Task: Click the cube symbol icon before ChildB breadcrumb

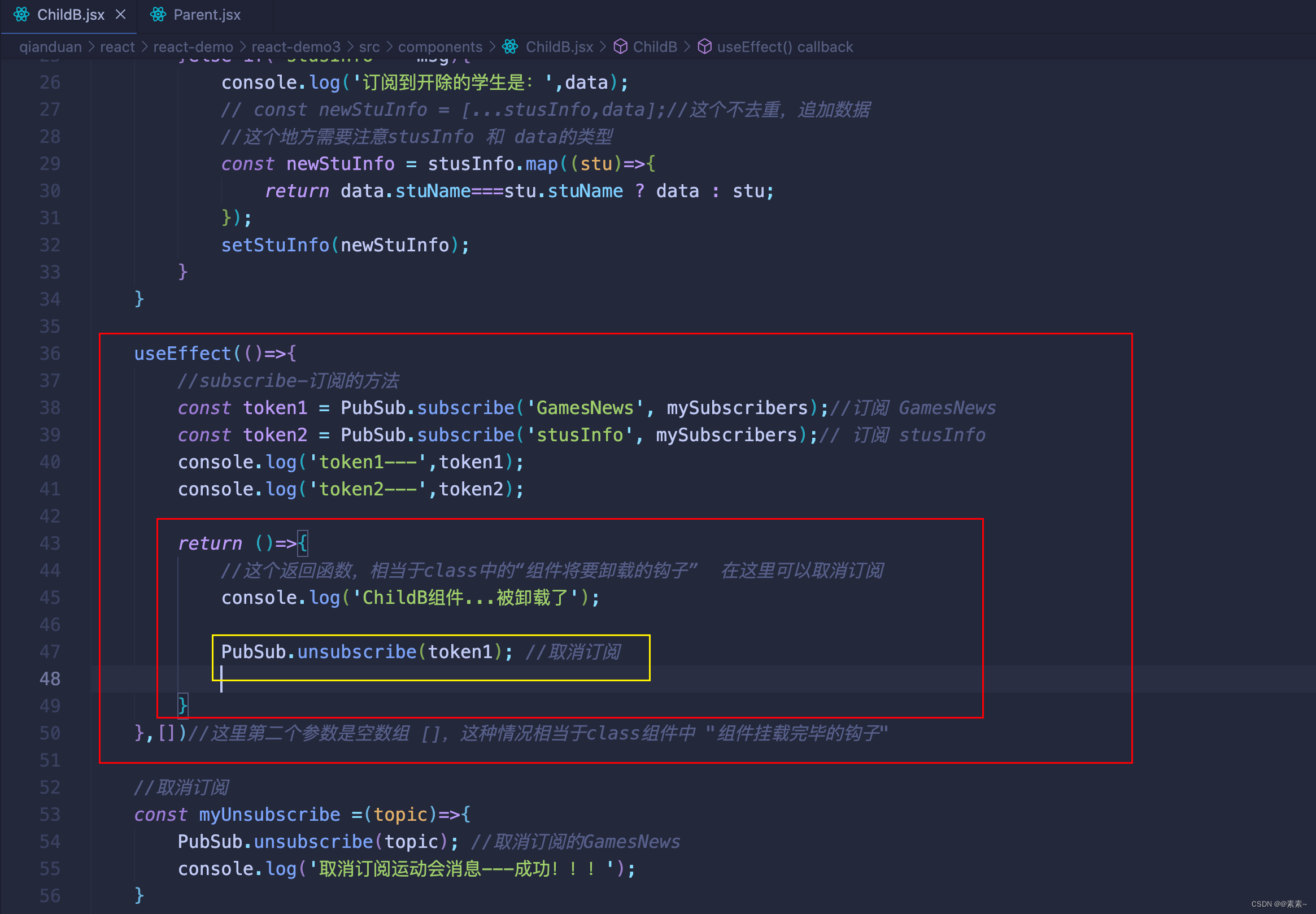Action: 620,46
